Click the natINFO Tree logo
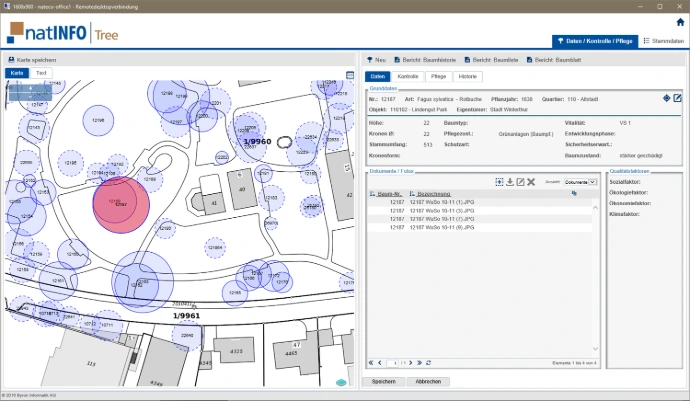 tap(63, 33)
